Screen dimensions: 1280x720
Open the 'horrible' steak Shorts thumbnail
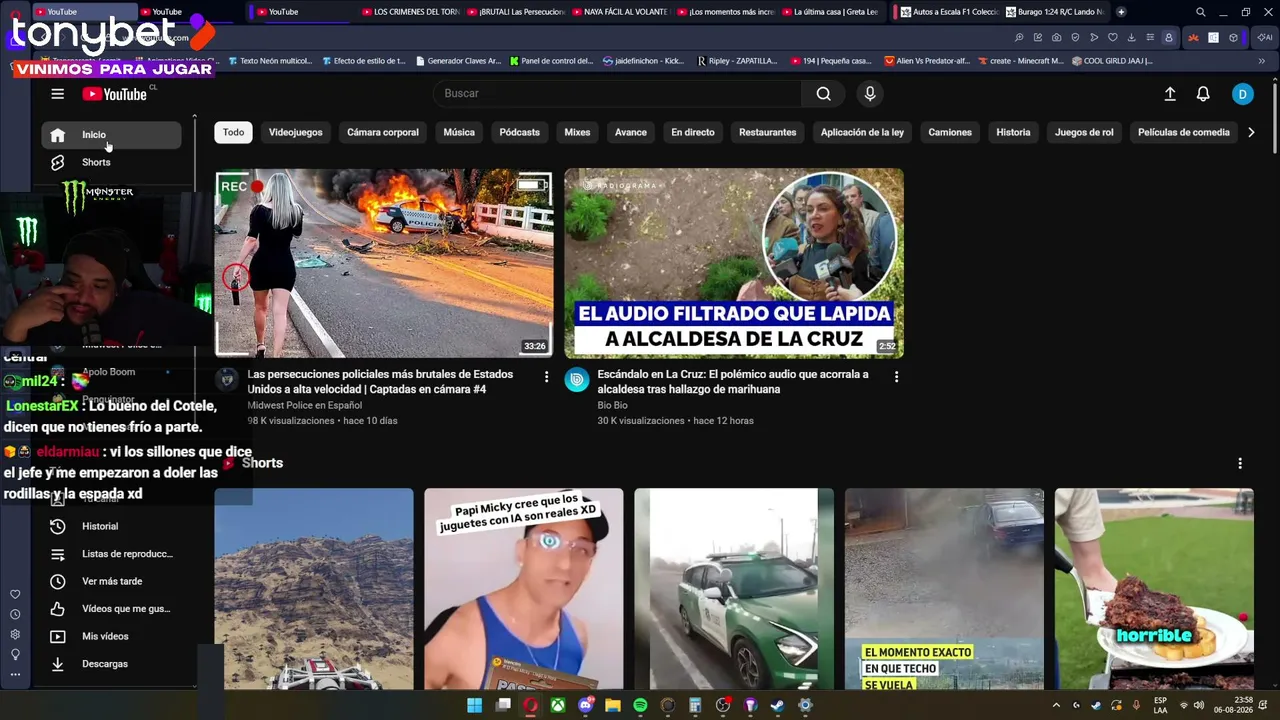[1154, 589]
